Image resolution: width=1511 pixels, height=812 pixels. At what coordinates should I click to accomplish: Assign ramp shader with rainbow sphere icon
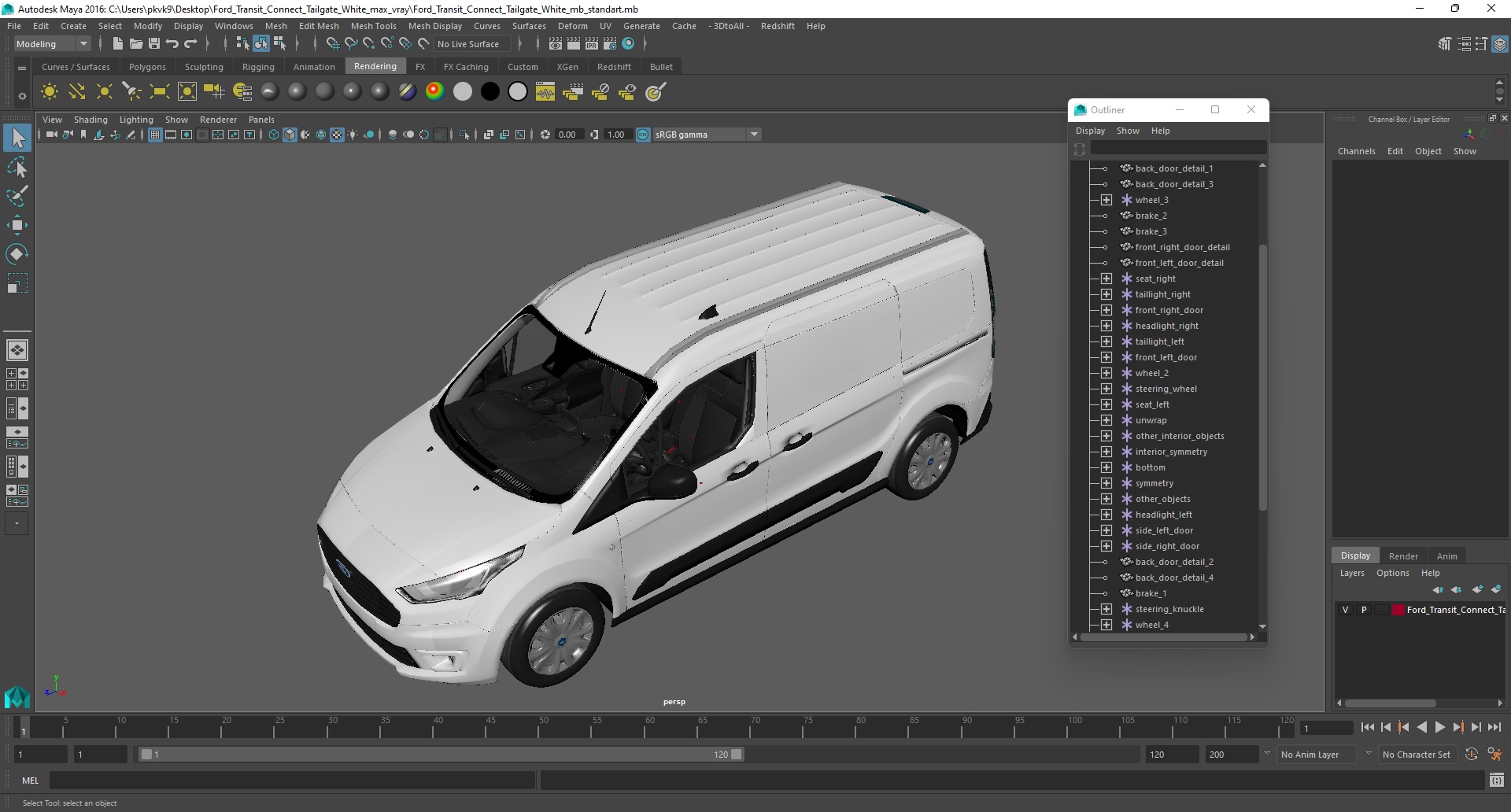coord(434,92)
